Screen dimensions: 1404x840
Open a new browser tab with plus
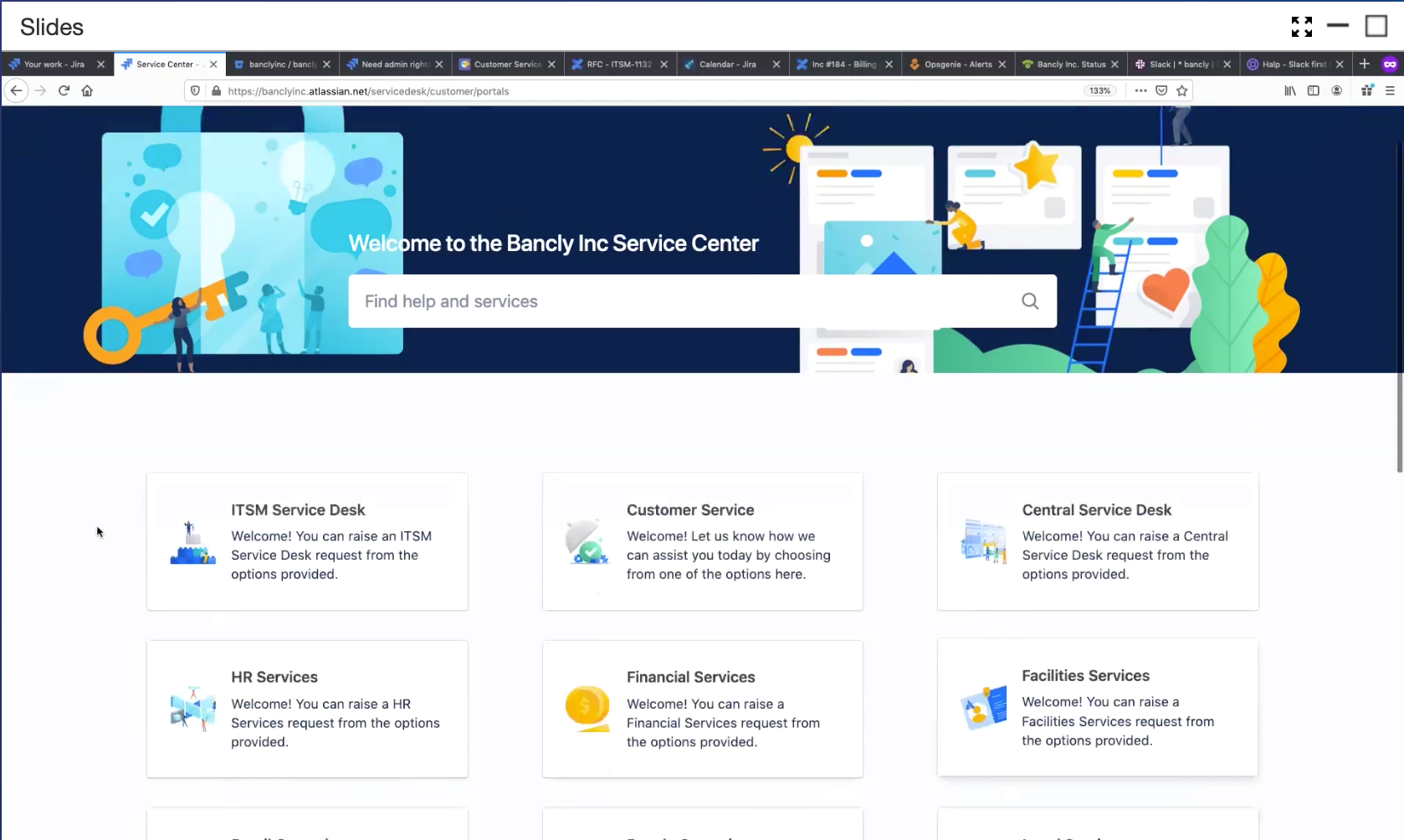[1365, 64]
